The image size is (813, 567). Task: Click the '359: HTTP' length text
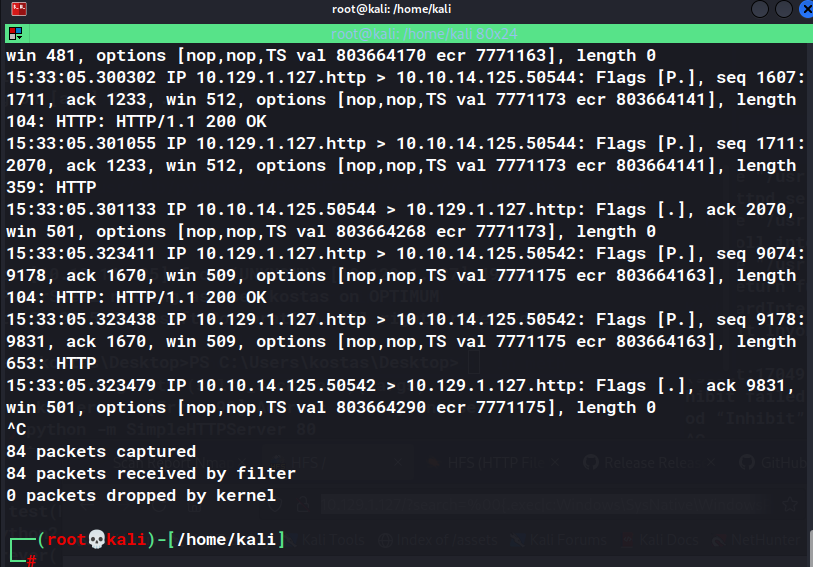[51, 187]
